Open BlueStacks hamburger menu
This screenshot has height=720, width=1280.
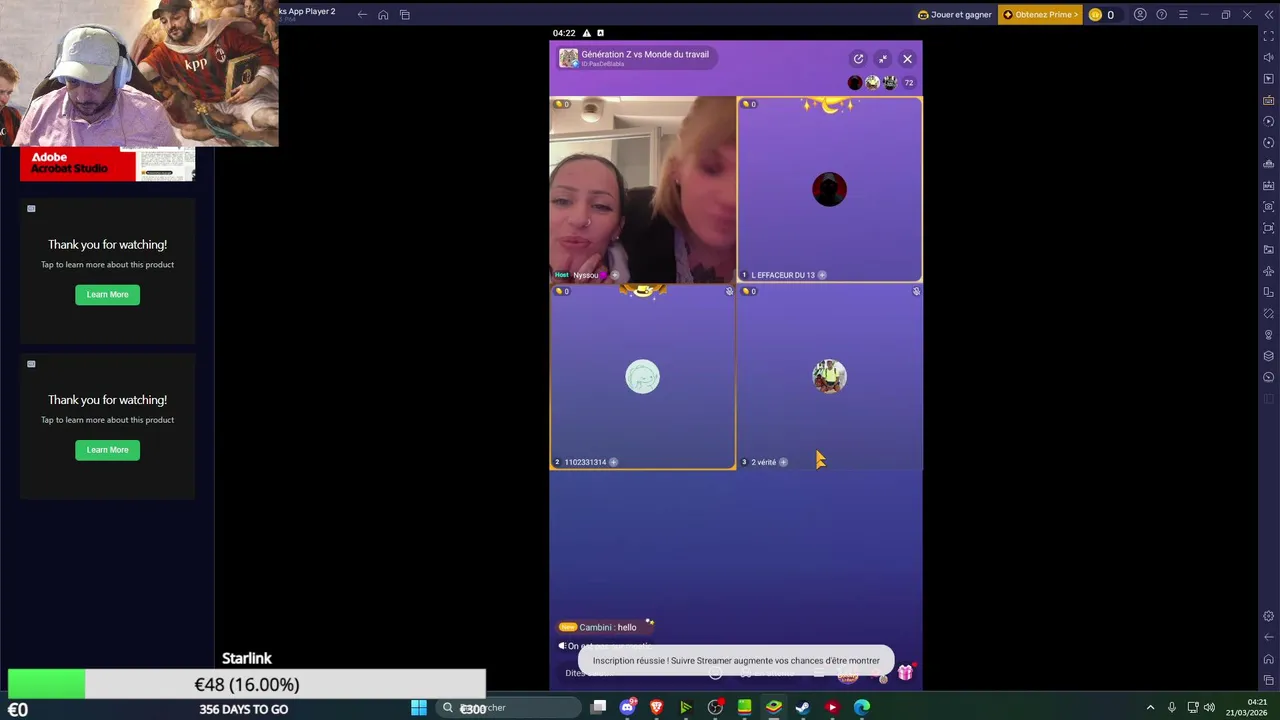[x=1183, y=15]
